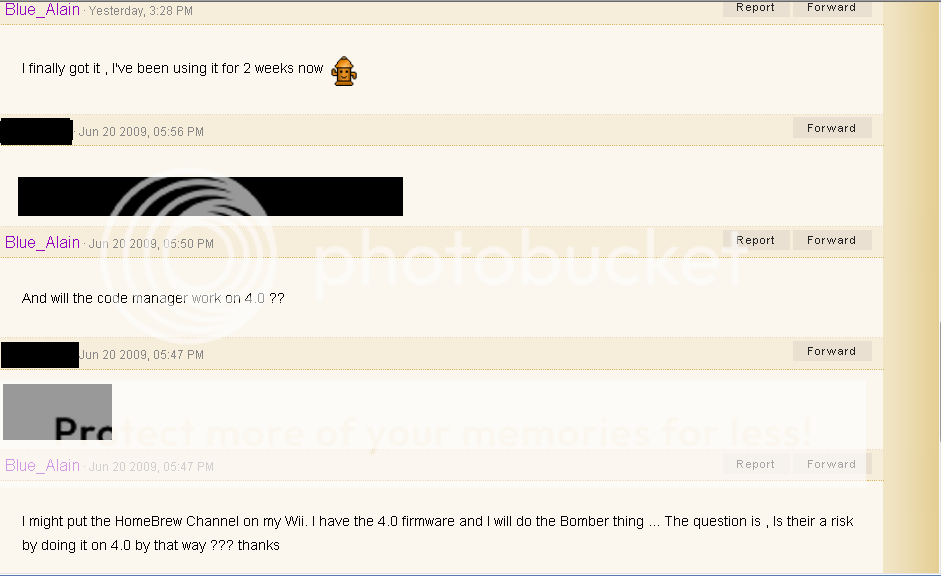This screenshot has height=577, width=941.
Task: Click the orange fire hydrant emoticon
Action: [344, 71]
